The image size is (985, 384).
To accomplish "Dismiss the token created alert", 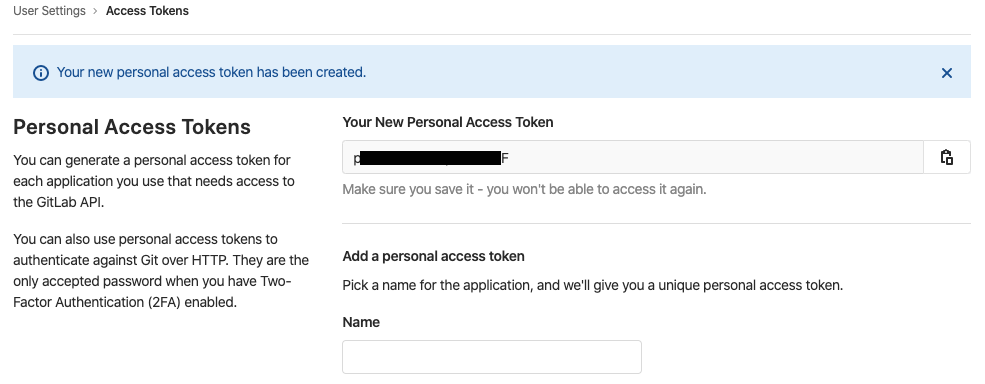I will point(947,73).
